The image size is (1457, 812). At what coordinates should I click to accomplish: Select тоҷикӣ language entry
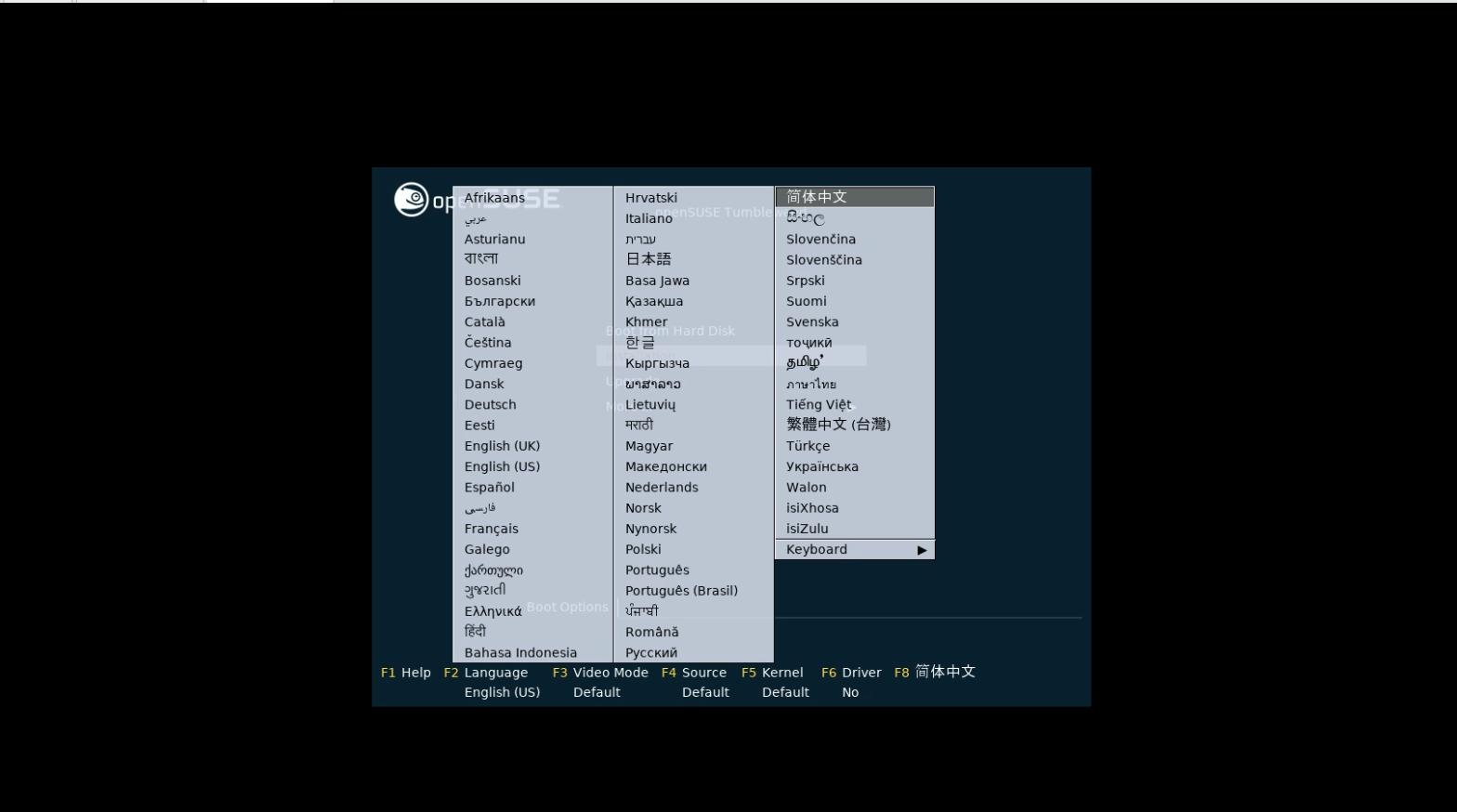click(x=809, y=343)
